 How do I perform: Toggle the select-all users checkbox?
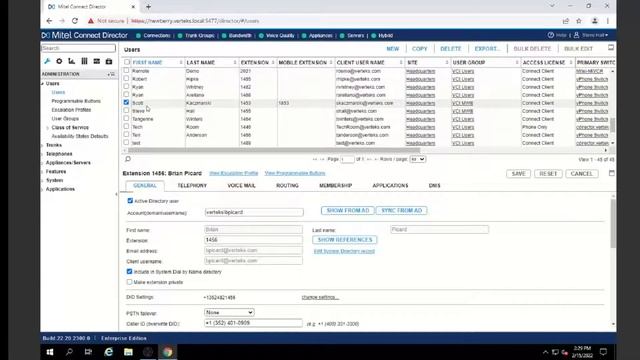[127, 62]
